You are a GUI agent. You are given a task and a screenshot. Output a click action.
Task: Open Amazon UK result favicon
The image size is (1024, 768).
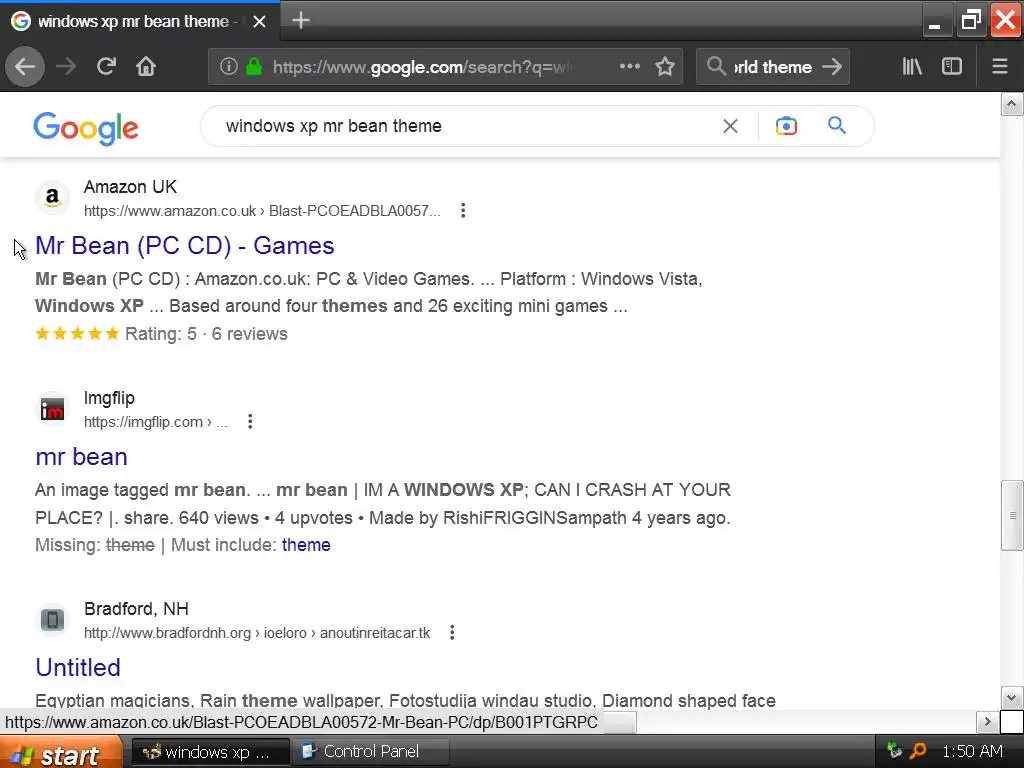point(52,197)
